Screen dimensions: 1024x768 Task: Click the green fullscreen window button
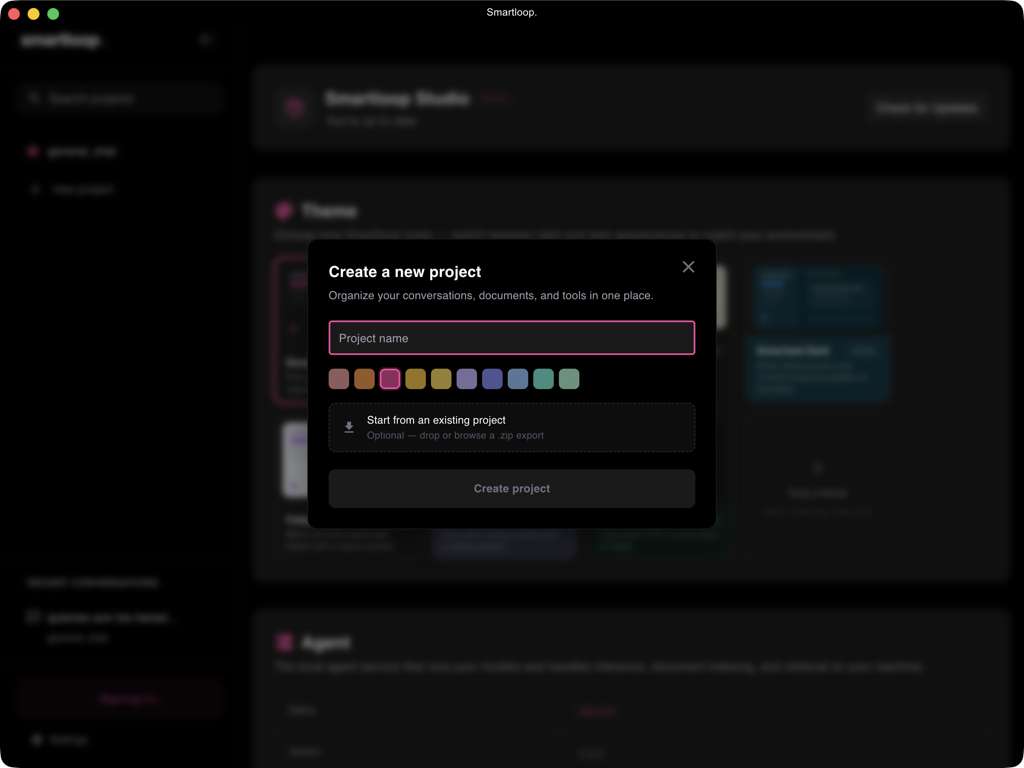pyautogui.click(x=54, y=14)
